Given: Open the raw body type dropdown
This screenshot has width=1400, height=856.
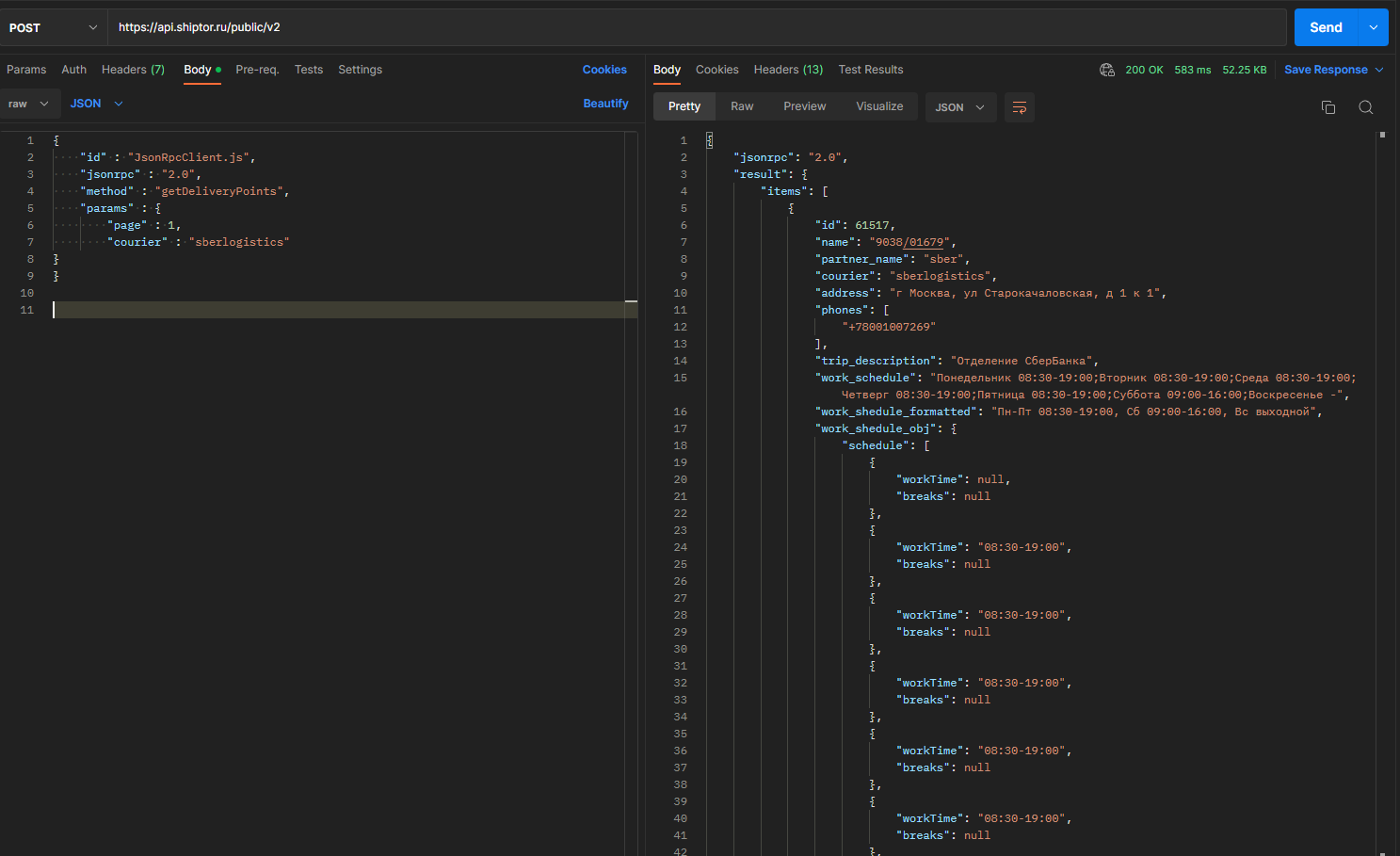Looking at the screenshot, I should pyautogui.click(x=29, y=104).
